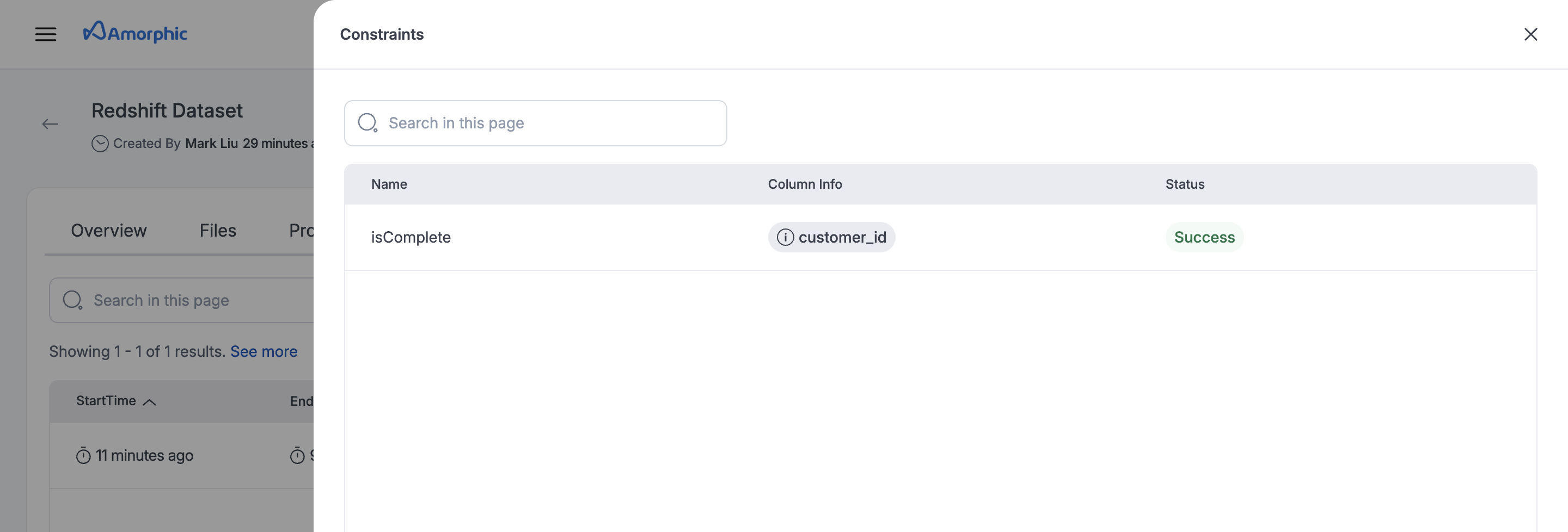Click Mark Liu in Created By
Image resolution: width=1568 pixels, height=532 pixels.
coord(210,144)
